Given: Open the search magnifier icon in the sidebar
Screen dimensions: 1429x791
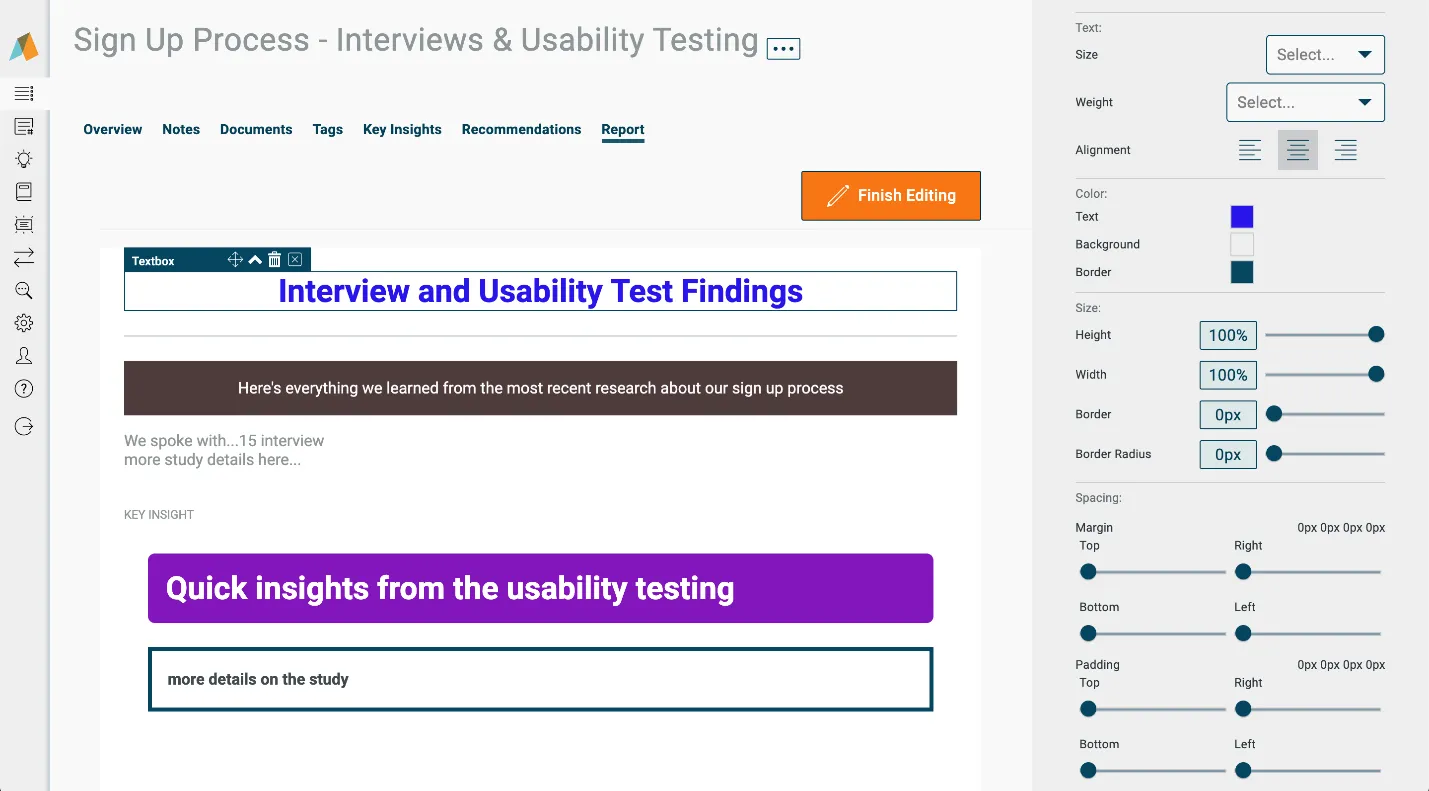Looking at the screenshot, I should coord(24,291).
